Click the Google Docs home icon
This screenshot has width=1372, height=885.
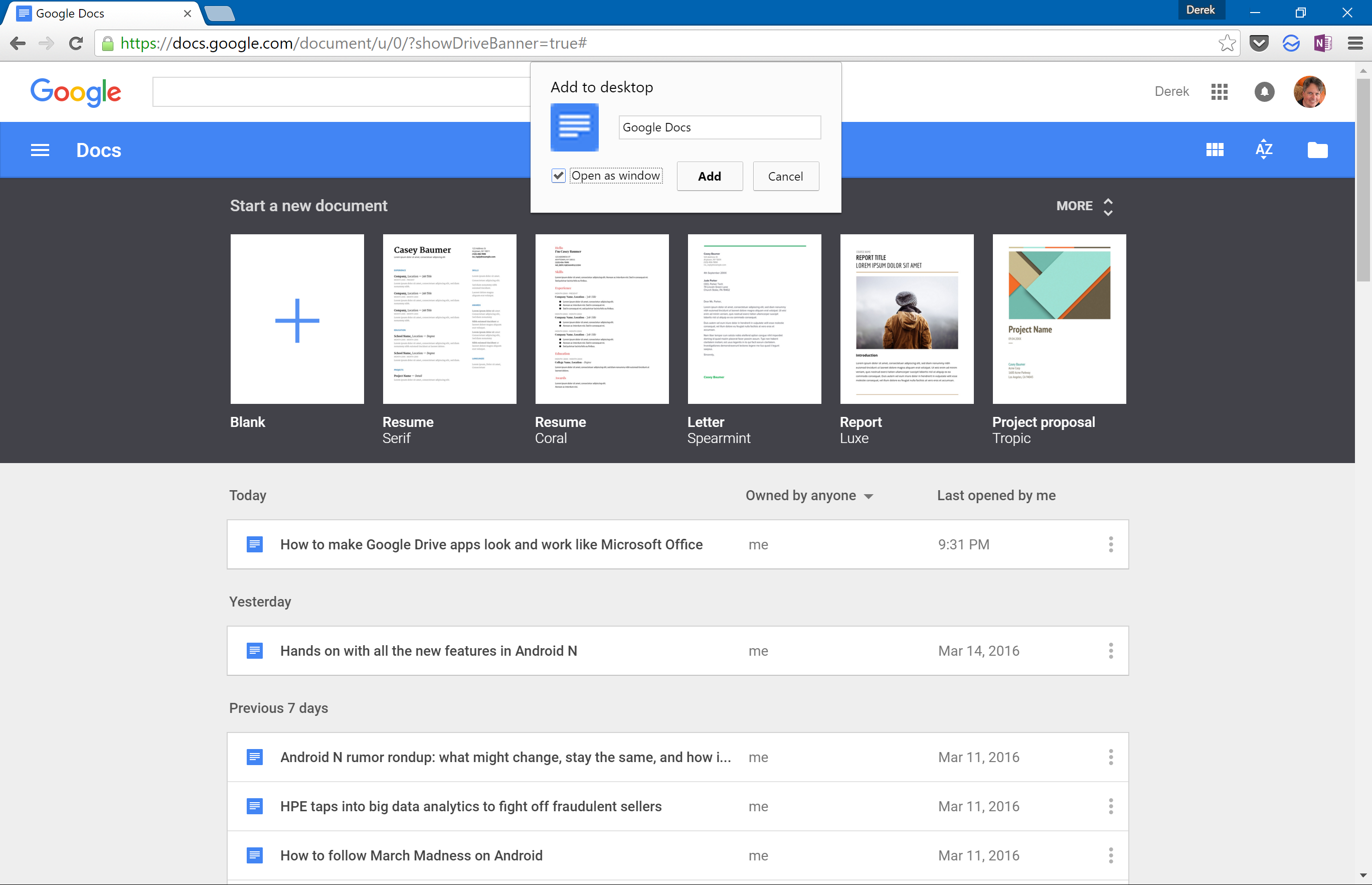(x=98, y=150)
